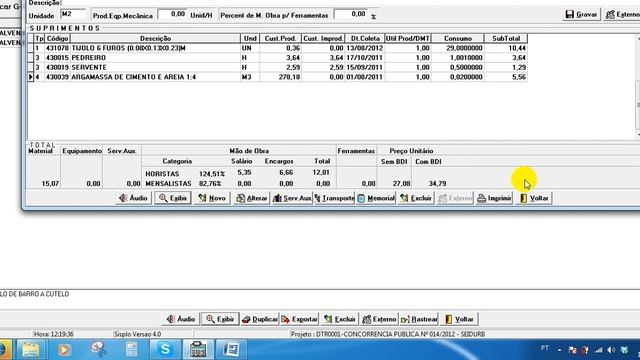Show hidden tray icons arrow

(x=560, y=350)
